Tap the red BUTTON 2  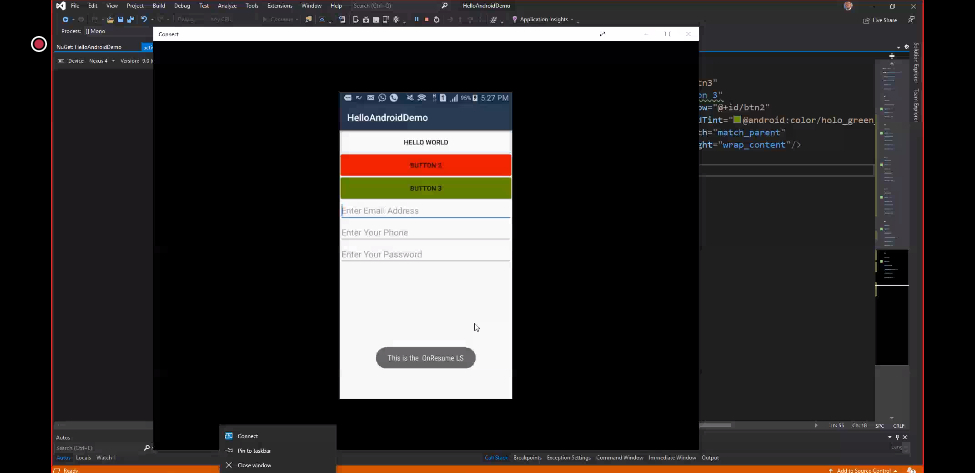[426, 165]
